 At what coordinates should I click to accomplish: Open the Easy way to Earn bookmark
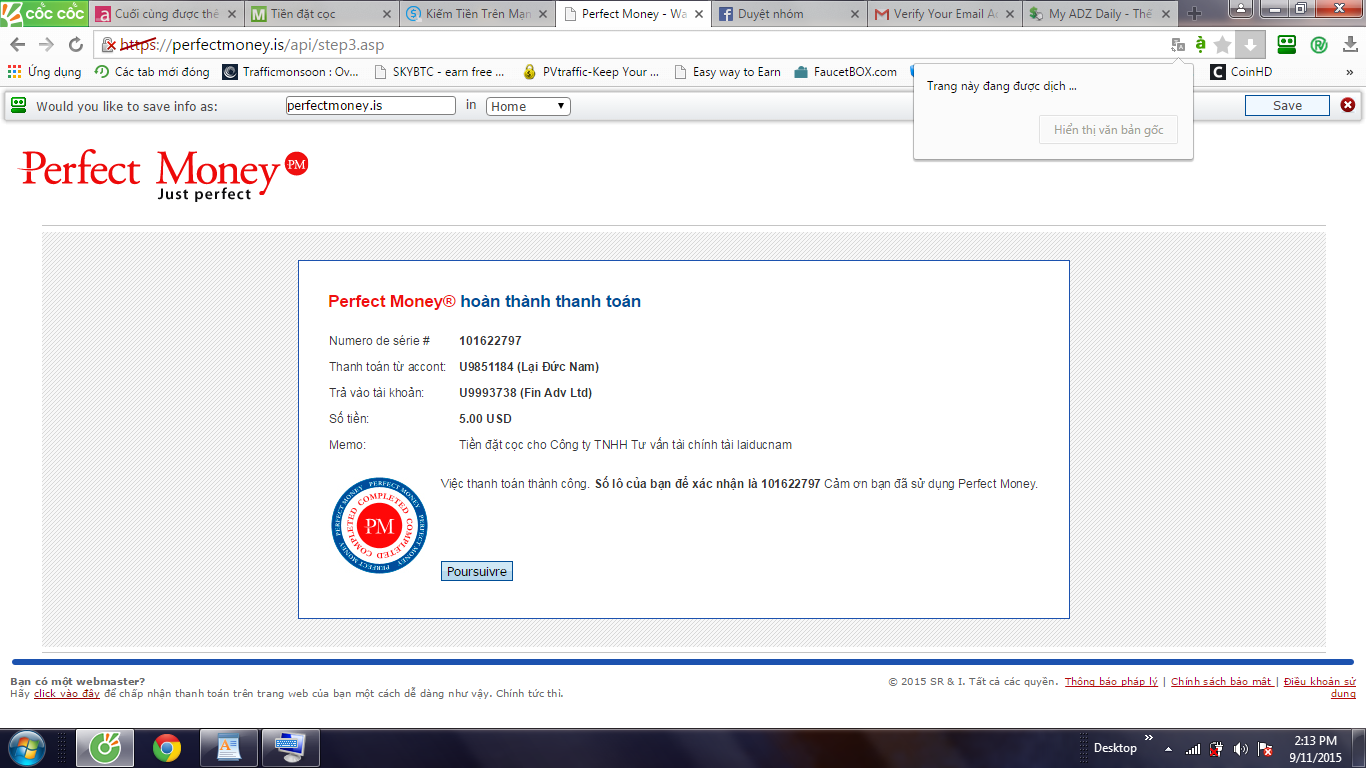point(727,72)
